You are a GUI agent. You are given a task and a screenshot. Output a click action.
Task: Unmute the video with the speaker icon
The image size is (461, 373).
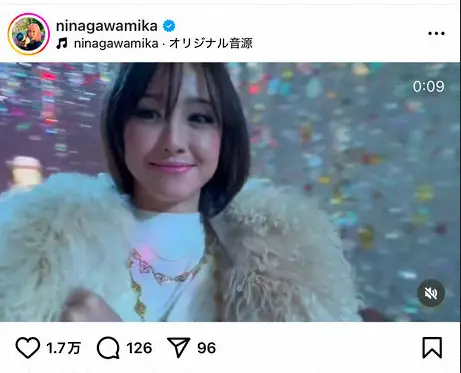(x=431, y=293)
